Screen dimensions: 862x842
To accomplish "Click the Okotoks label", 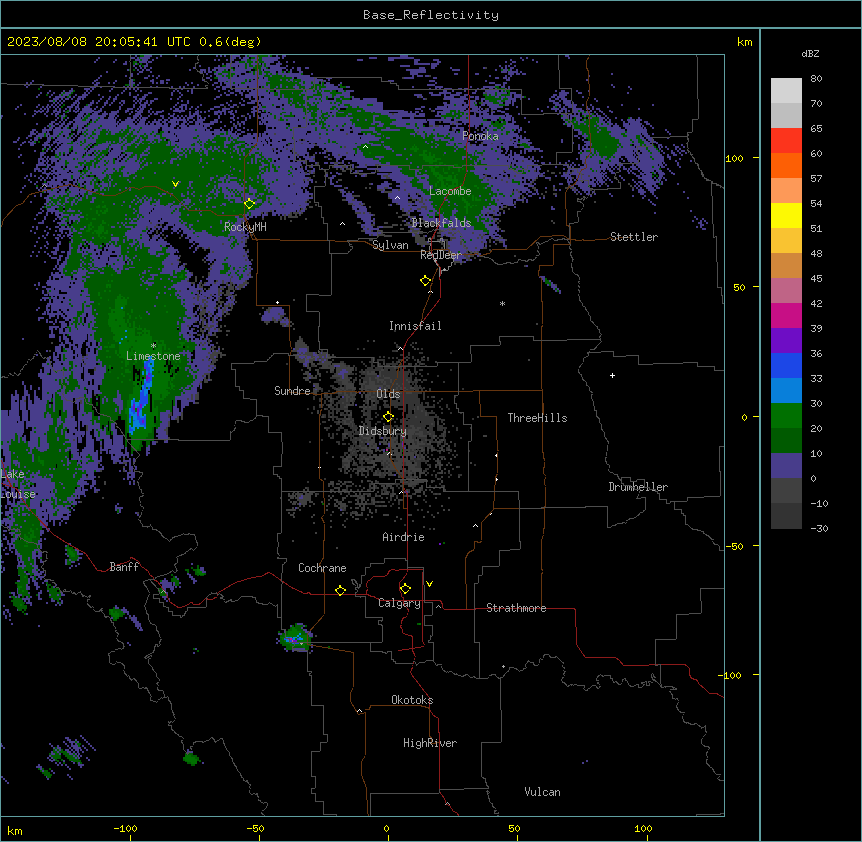I will coord(412,700).
